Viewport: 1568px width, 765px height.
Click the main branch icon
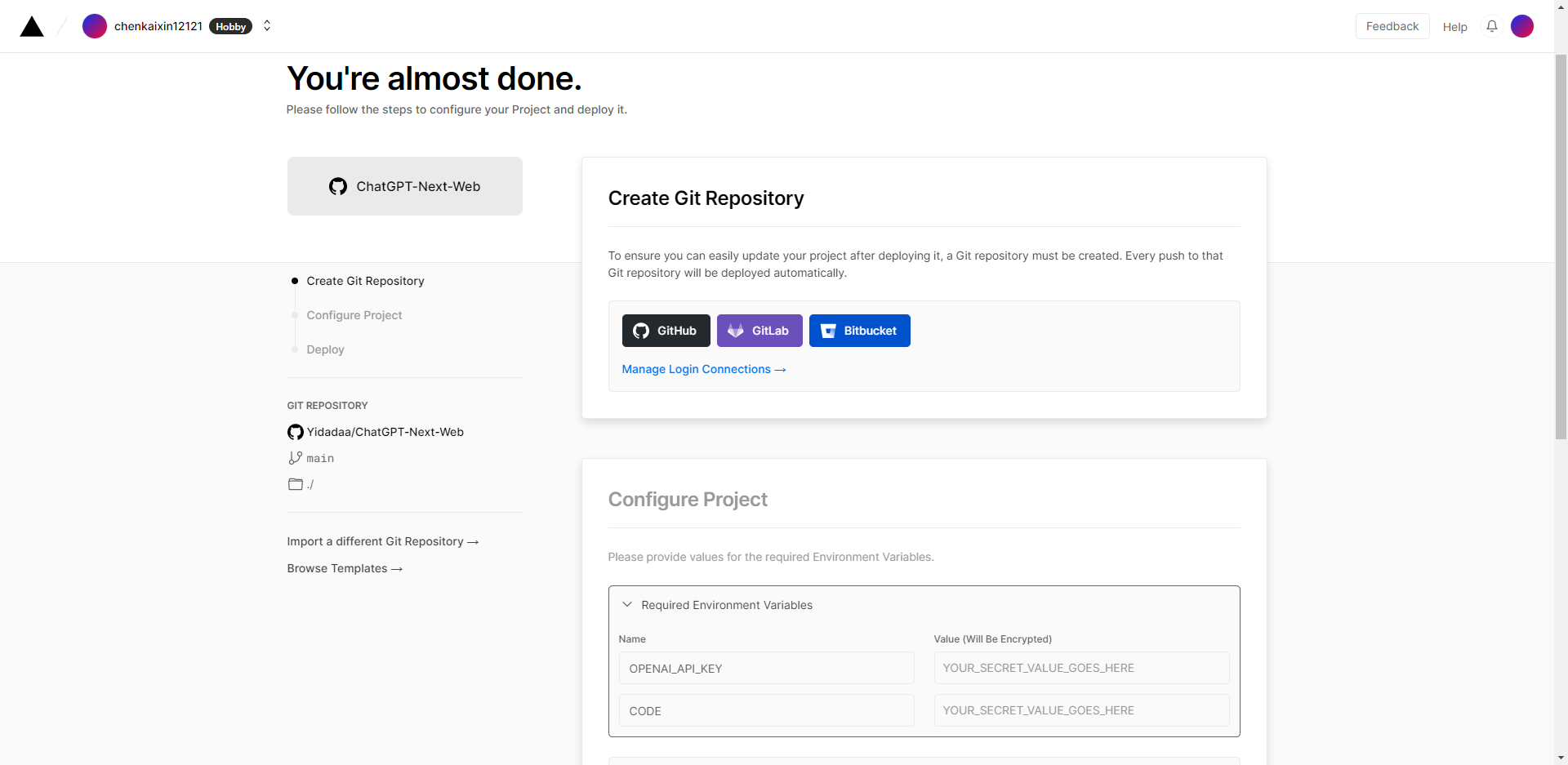click(x=296, y=458)
